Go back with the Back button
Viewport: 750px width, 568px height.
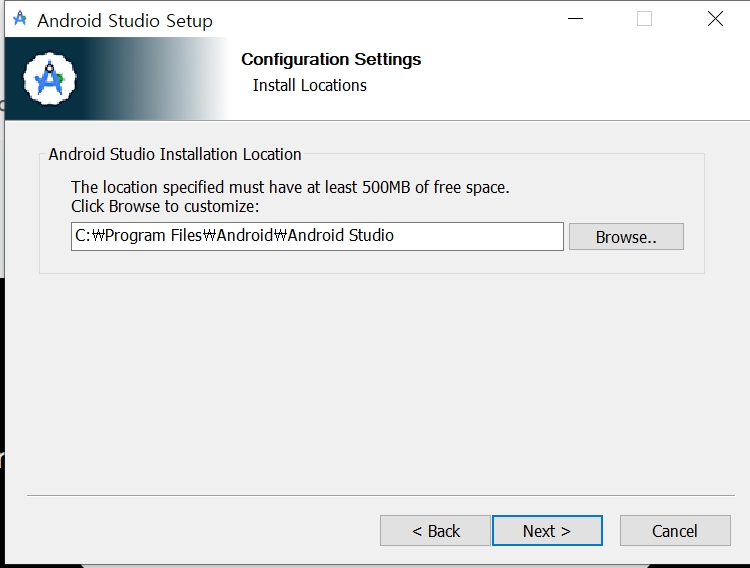435,531
